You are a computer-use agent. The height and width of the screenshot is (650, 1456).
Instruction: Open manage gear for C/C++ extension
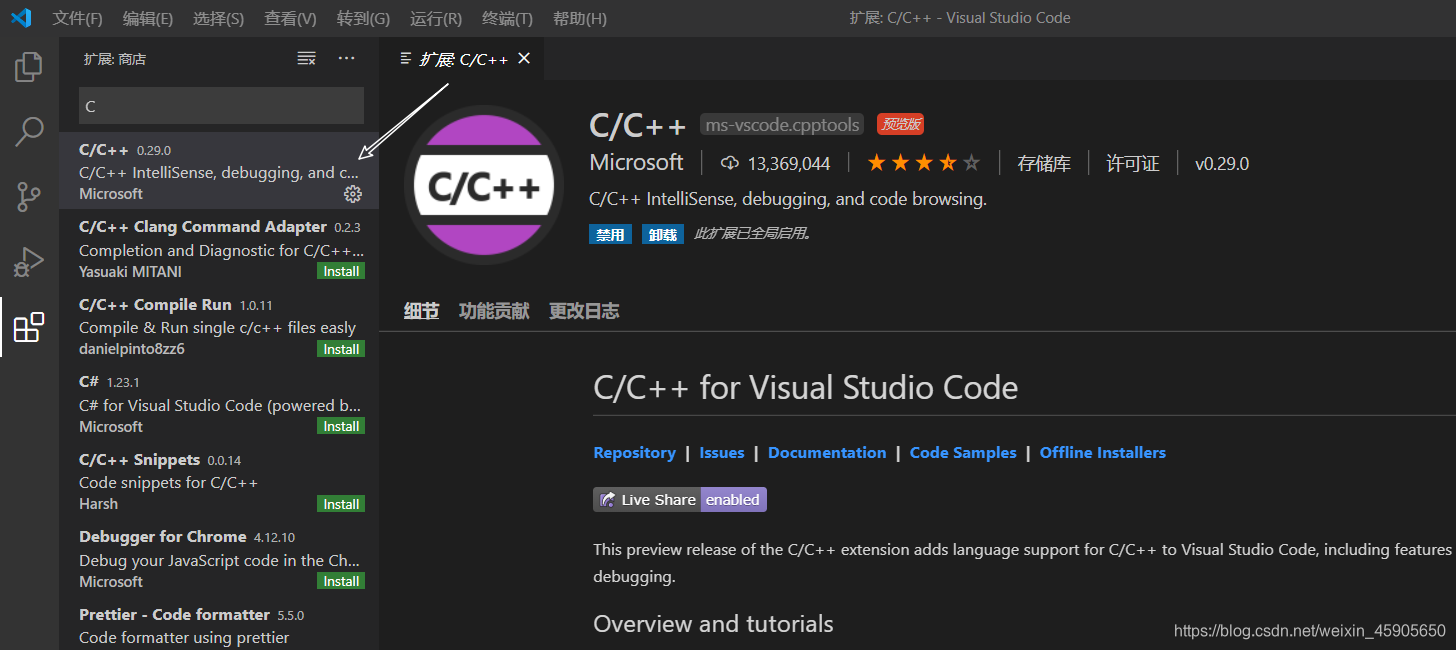353,194
